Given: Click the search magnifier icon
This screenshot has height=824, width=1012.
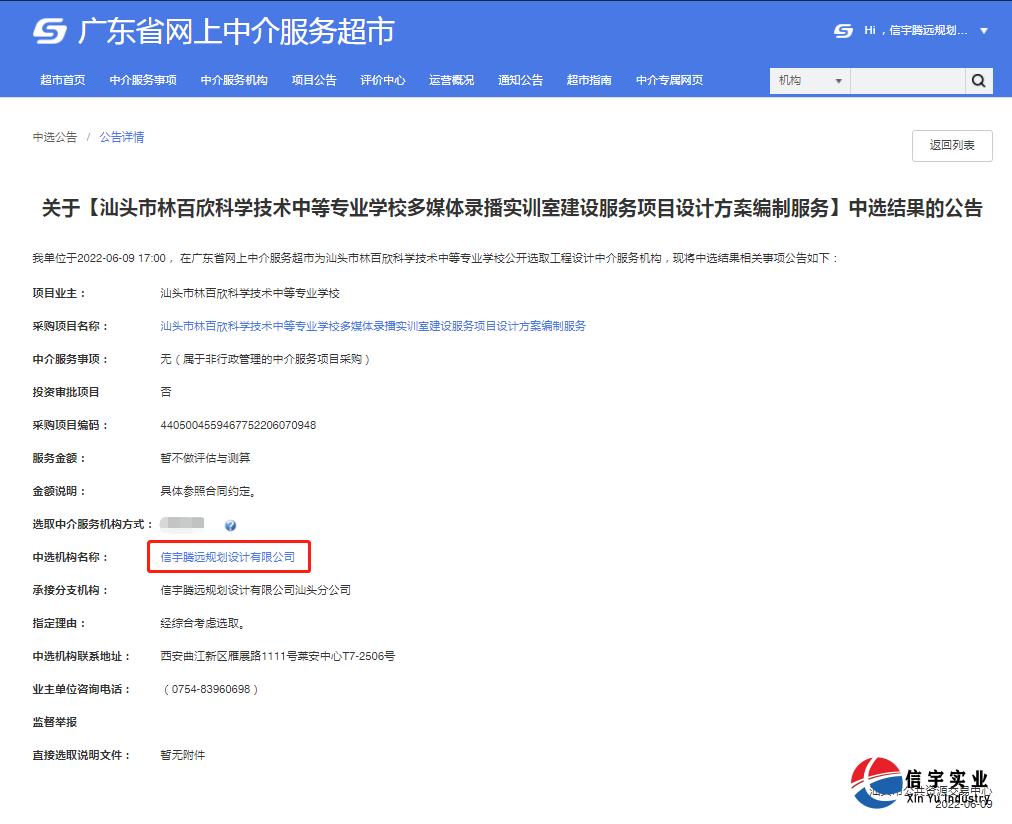Looking at the screenshot, I should [x=977, y=80].
